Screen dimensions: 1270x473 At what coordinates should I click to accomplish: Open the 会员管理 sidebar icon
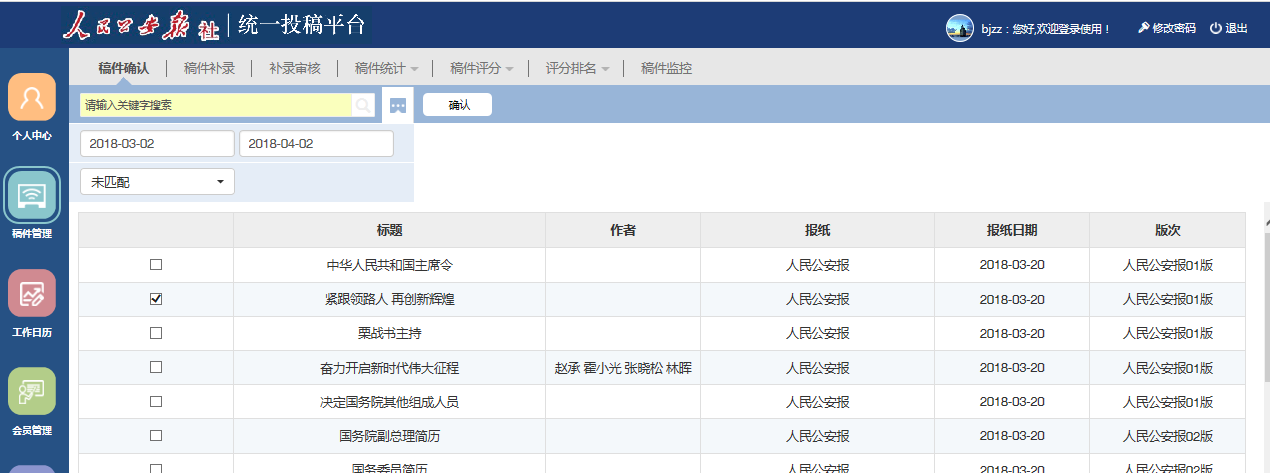click(32, 391)
